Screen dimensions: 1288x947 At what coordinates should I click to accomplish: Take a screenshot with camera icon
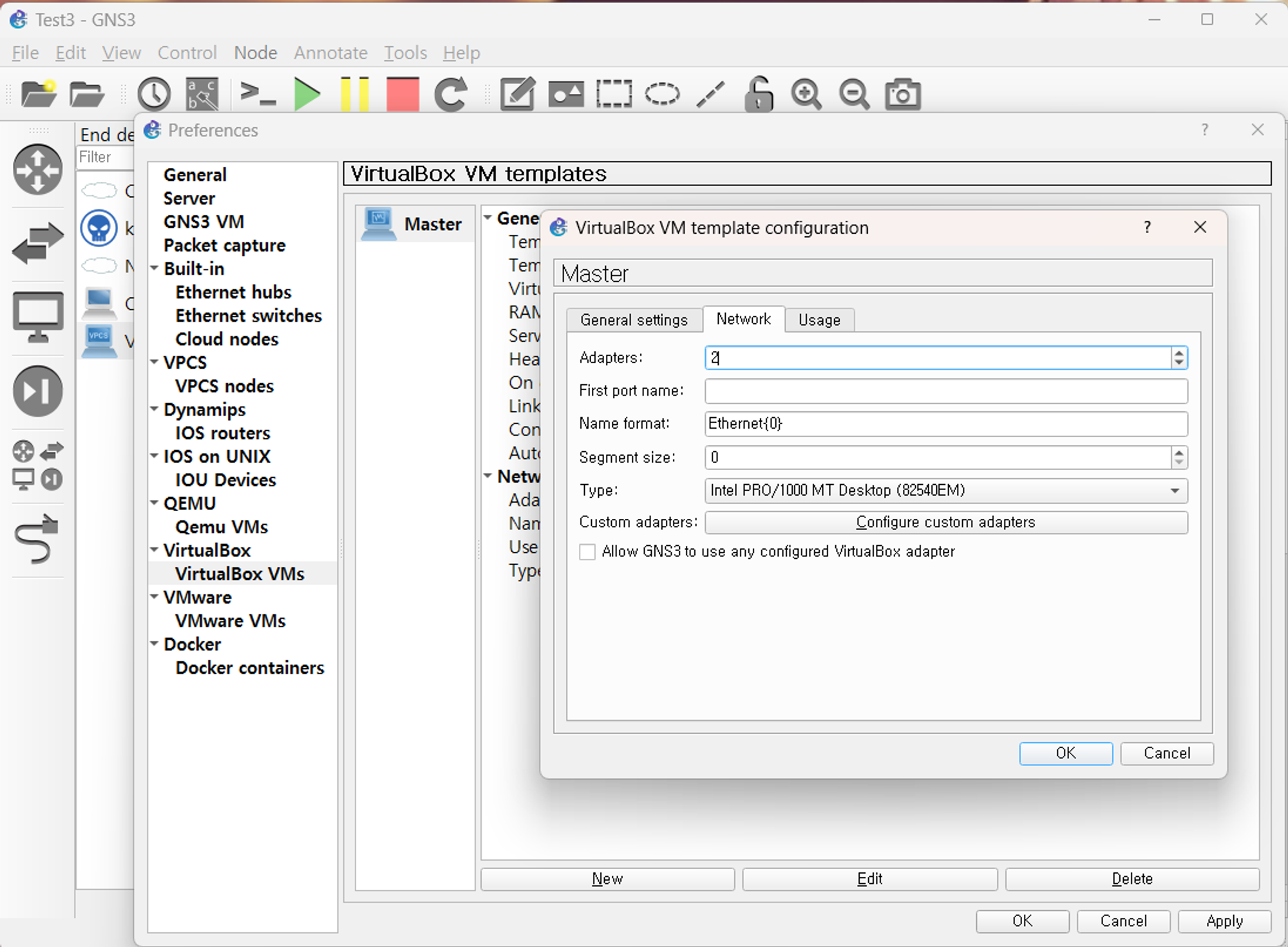[x=902, y=94]
